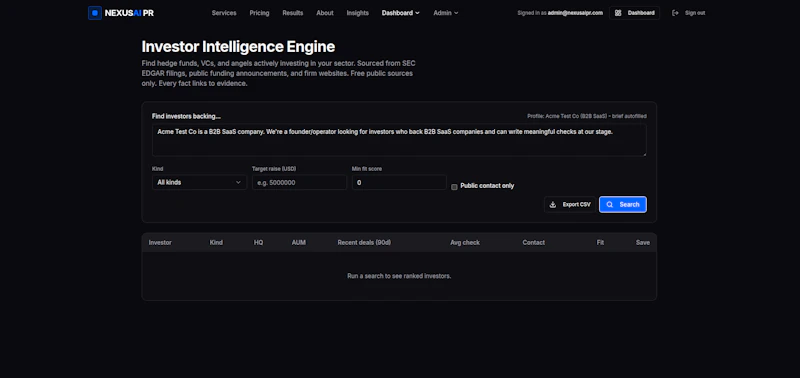Screen dimensions: 800x378
Task: Click the Find investors backing text area
Action: coord(399,140)
